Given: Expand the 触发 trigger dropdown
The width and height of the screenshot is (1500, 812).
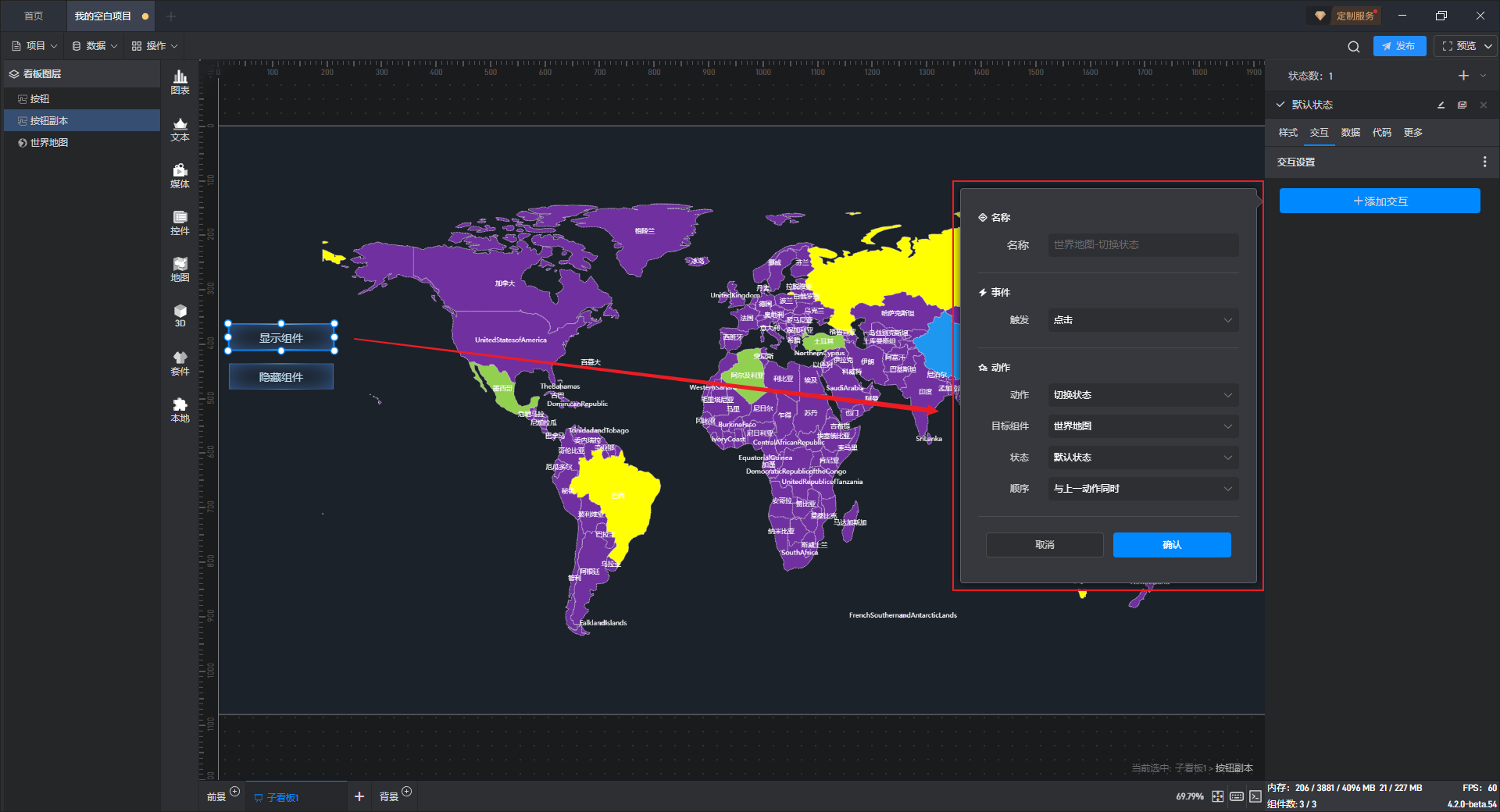Looking at the screenshot, I should [x=1142, y=320].
